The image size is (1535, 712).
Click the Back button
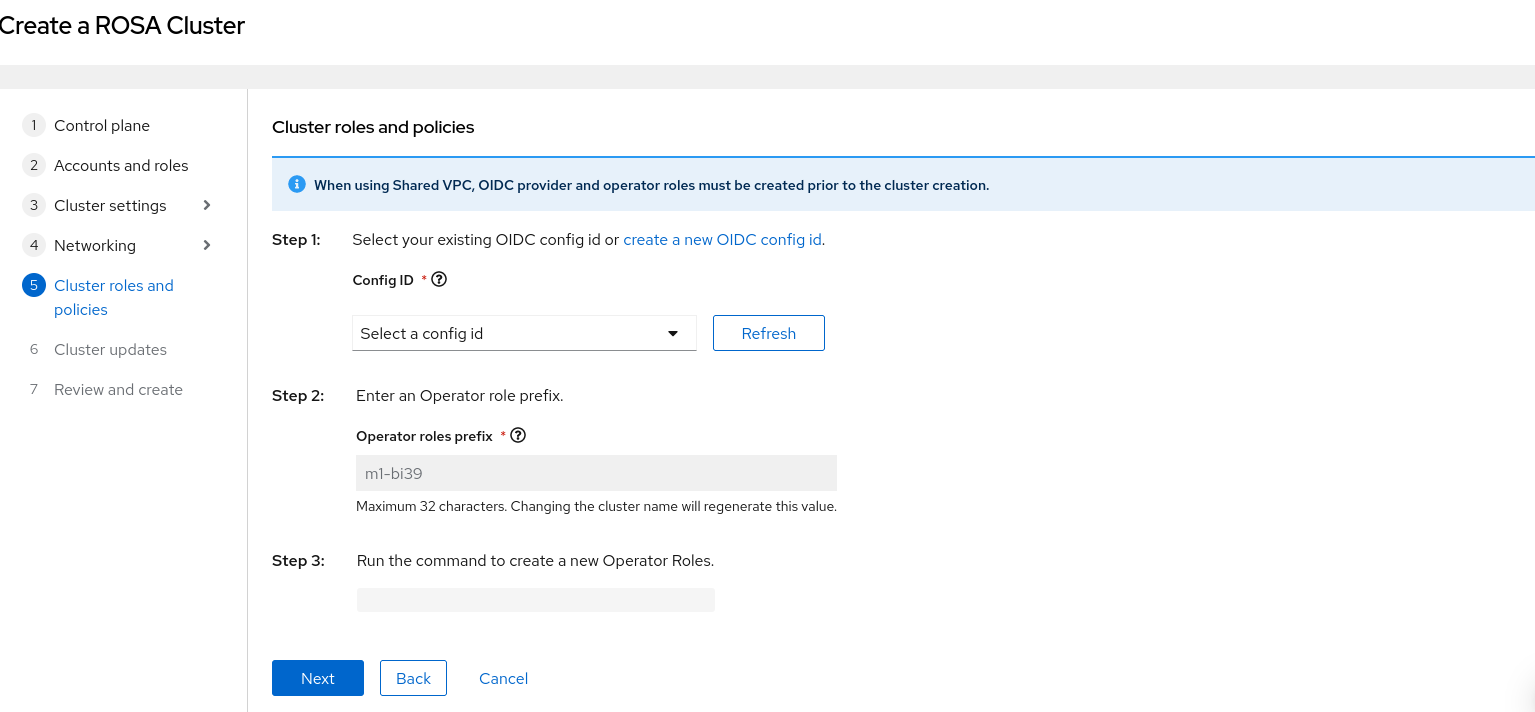pos(413,678)
